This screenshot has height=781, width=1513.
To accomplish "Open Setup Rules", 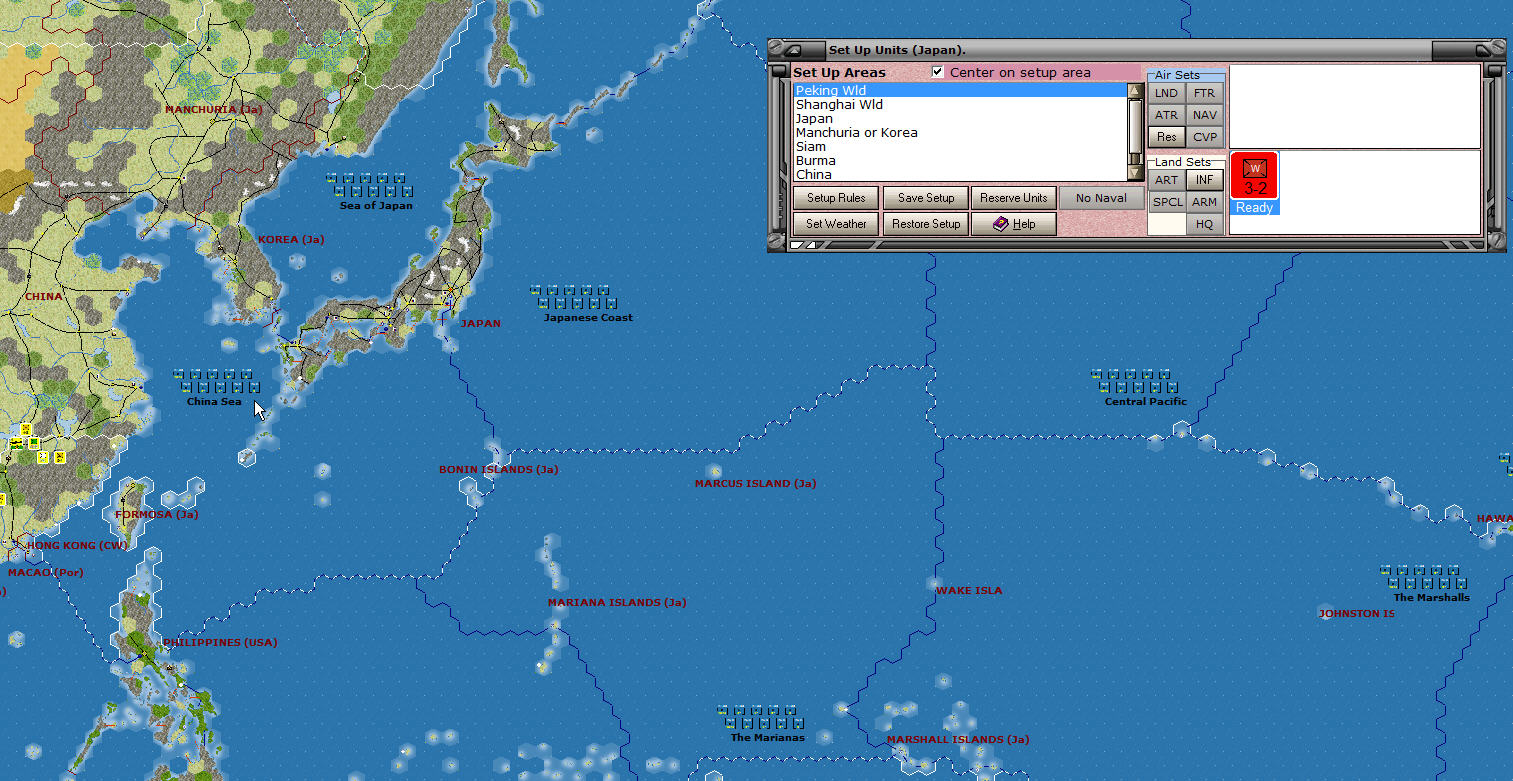I will tap(836, 198).
